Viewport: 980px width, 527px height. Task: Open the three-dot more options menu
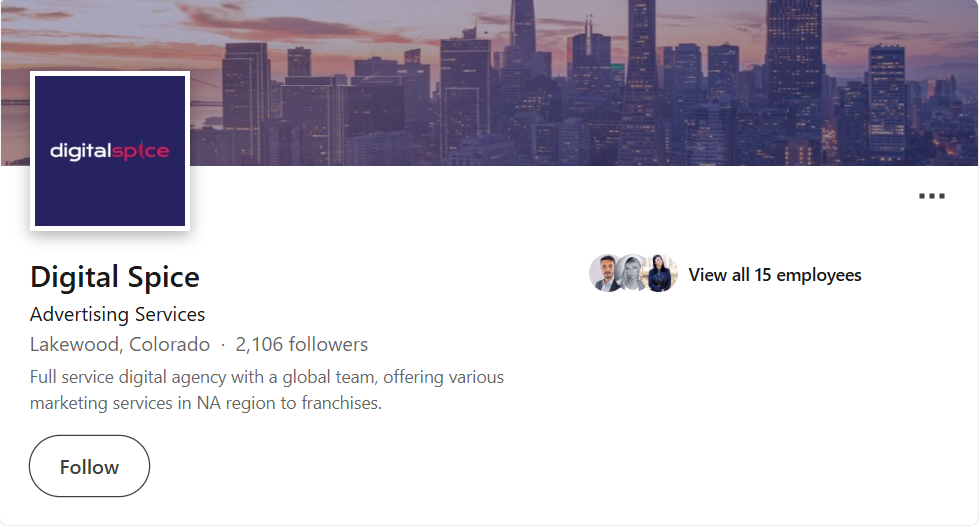[931, 196]
